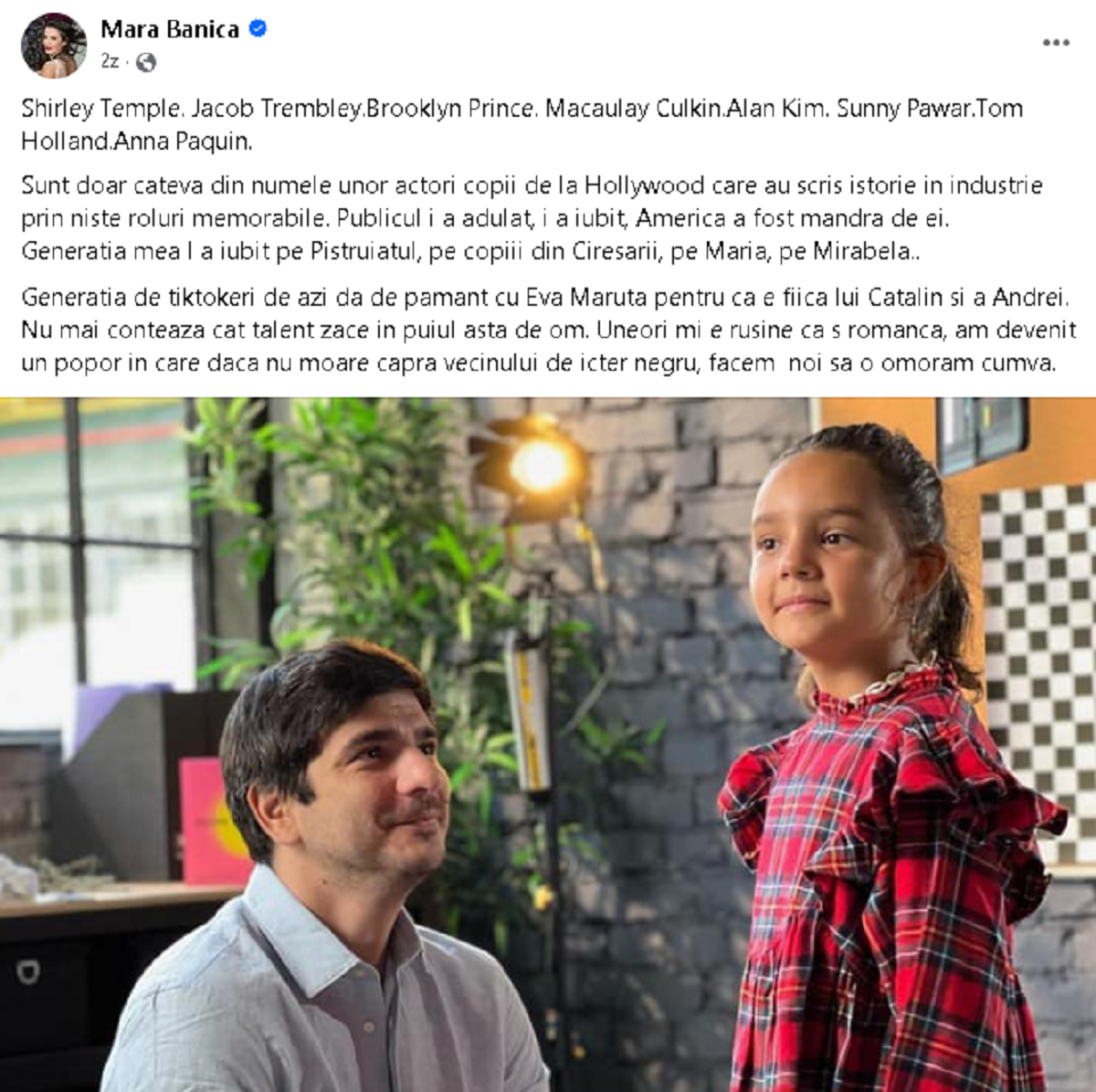This screenshot has height=1092, width=1096.
Task: Open Mara Banica's round profile picture
Action: pos(54,46)
